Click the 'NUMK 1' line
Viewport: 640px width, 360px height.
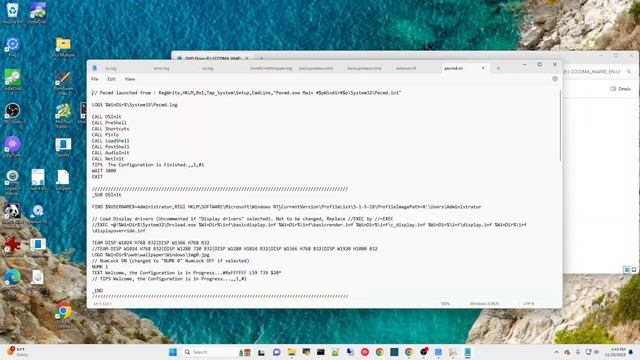(100, 267)
